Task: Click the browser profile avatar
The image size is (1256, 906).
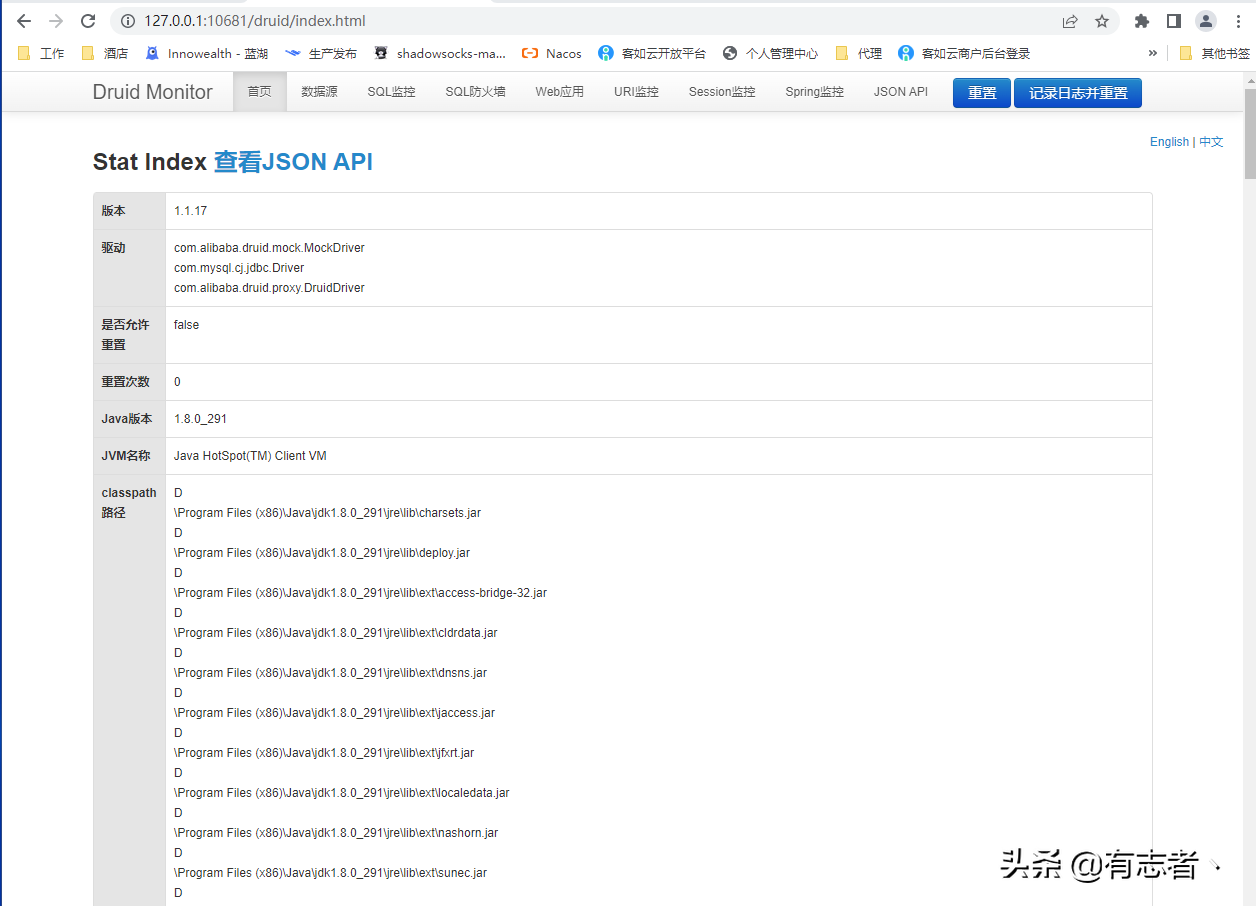Action: click(1205, 20)
